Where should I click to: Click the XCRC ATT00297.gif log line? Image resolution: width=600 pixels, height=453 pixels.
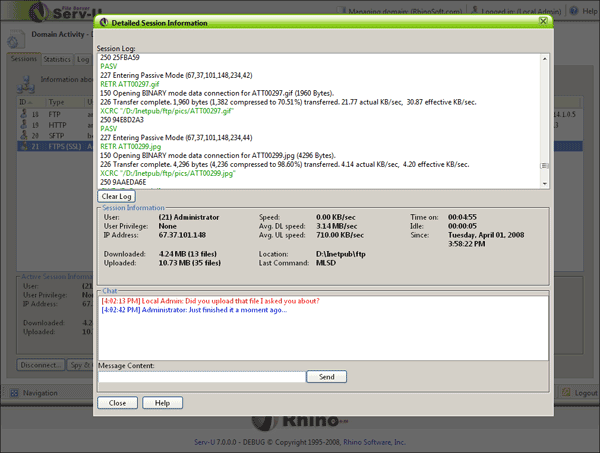coord(167,111)
